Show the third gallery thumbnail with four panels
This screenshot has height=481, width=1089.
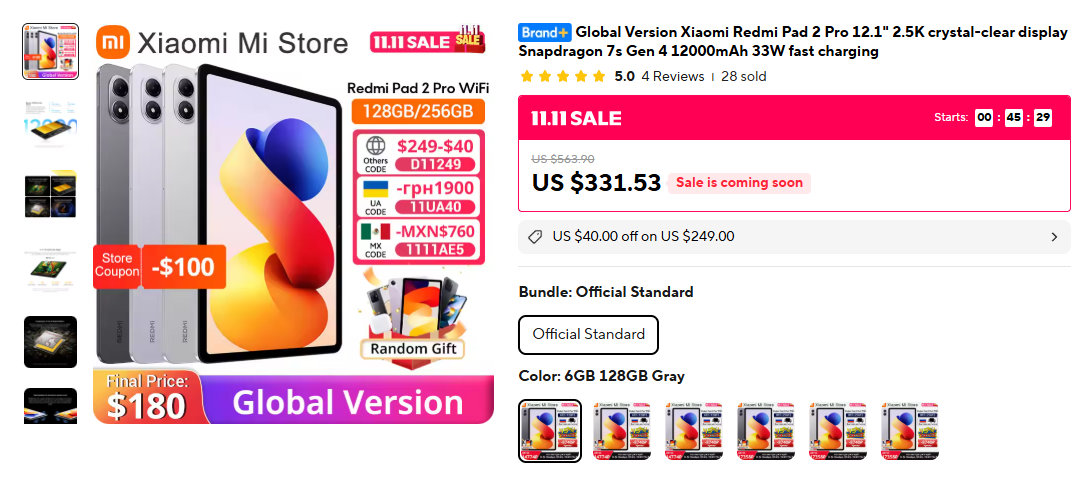[x=51, y=196]
